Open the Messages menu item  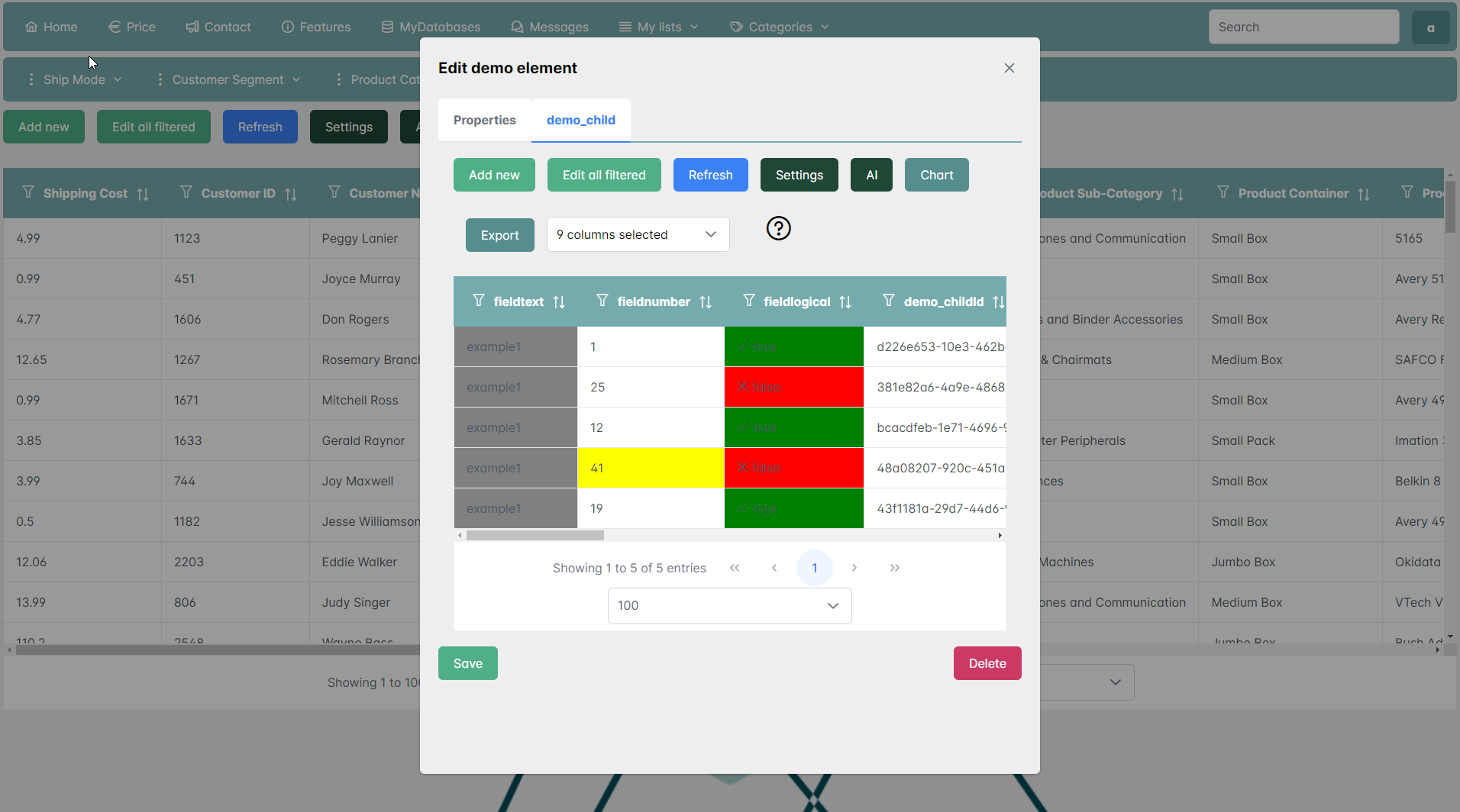[x=550, y=27]
